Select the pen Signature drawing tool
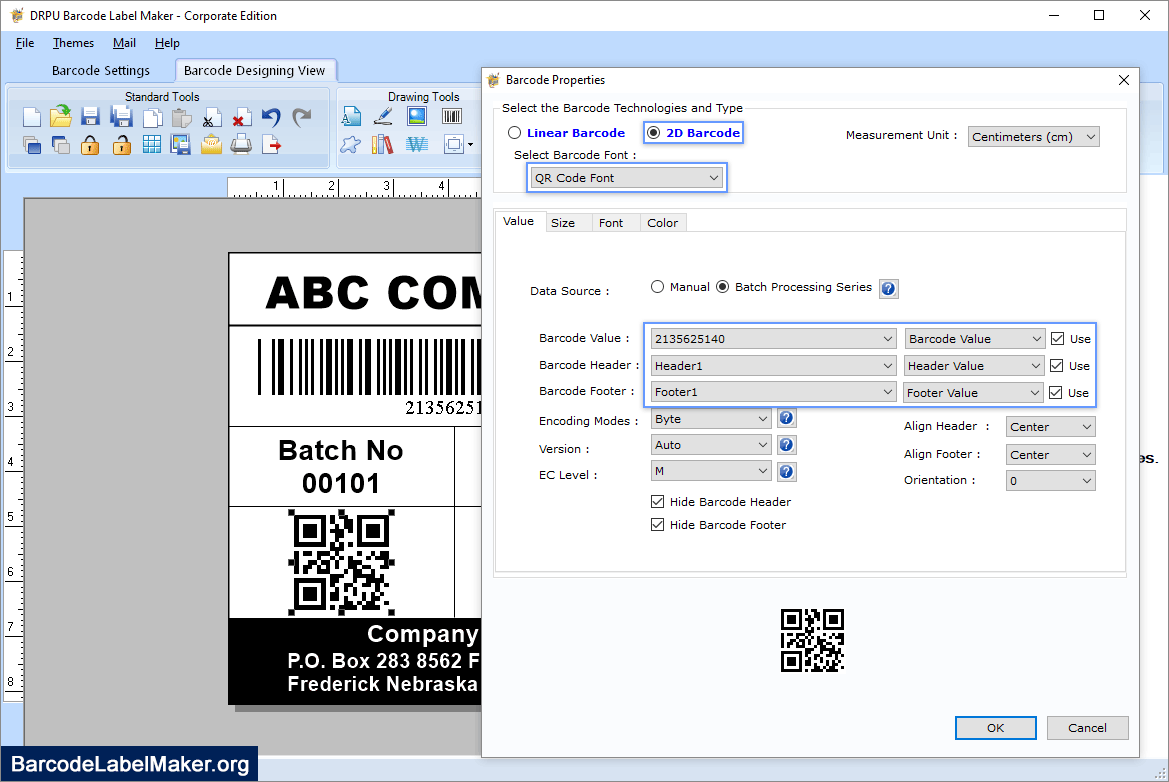The height and width of the screenshot is (782, 1169). pyautogui.click(x=383, y=116)
